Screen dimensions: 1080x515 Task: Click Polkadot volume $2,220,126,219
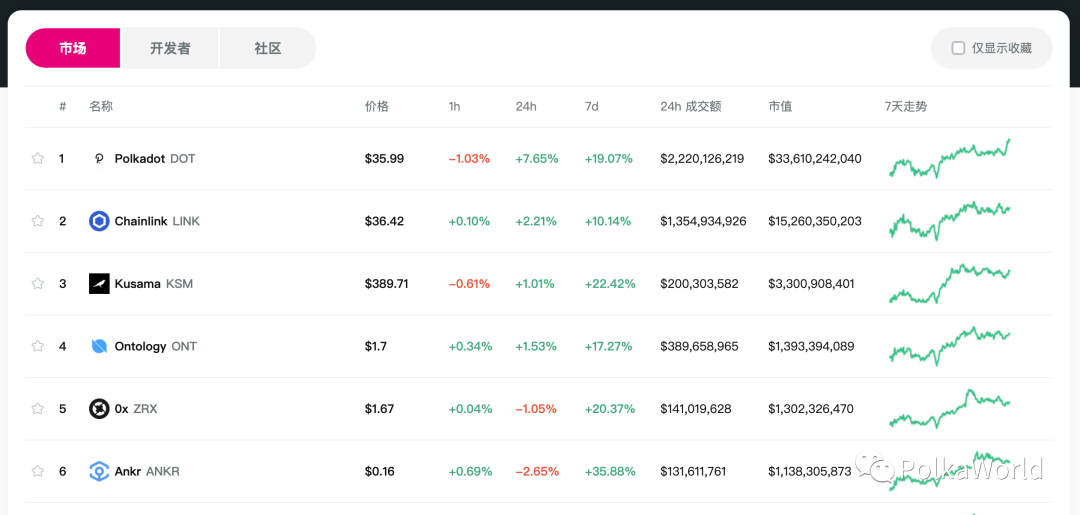(x=702, y=158)
